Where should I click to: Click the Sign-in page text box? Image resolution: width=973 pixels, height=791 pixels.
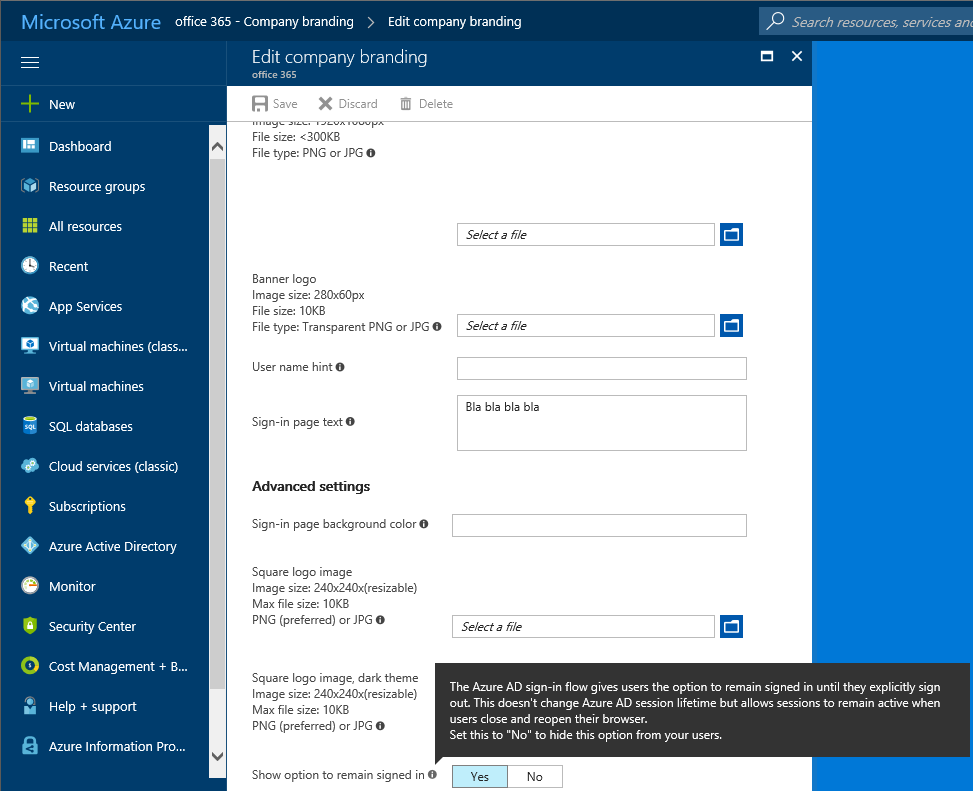pos(601,423)
